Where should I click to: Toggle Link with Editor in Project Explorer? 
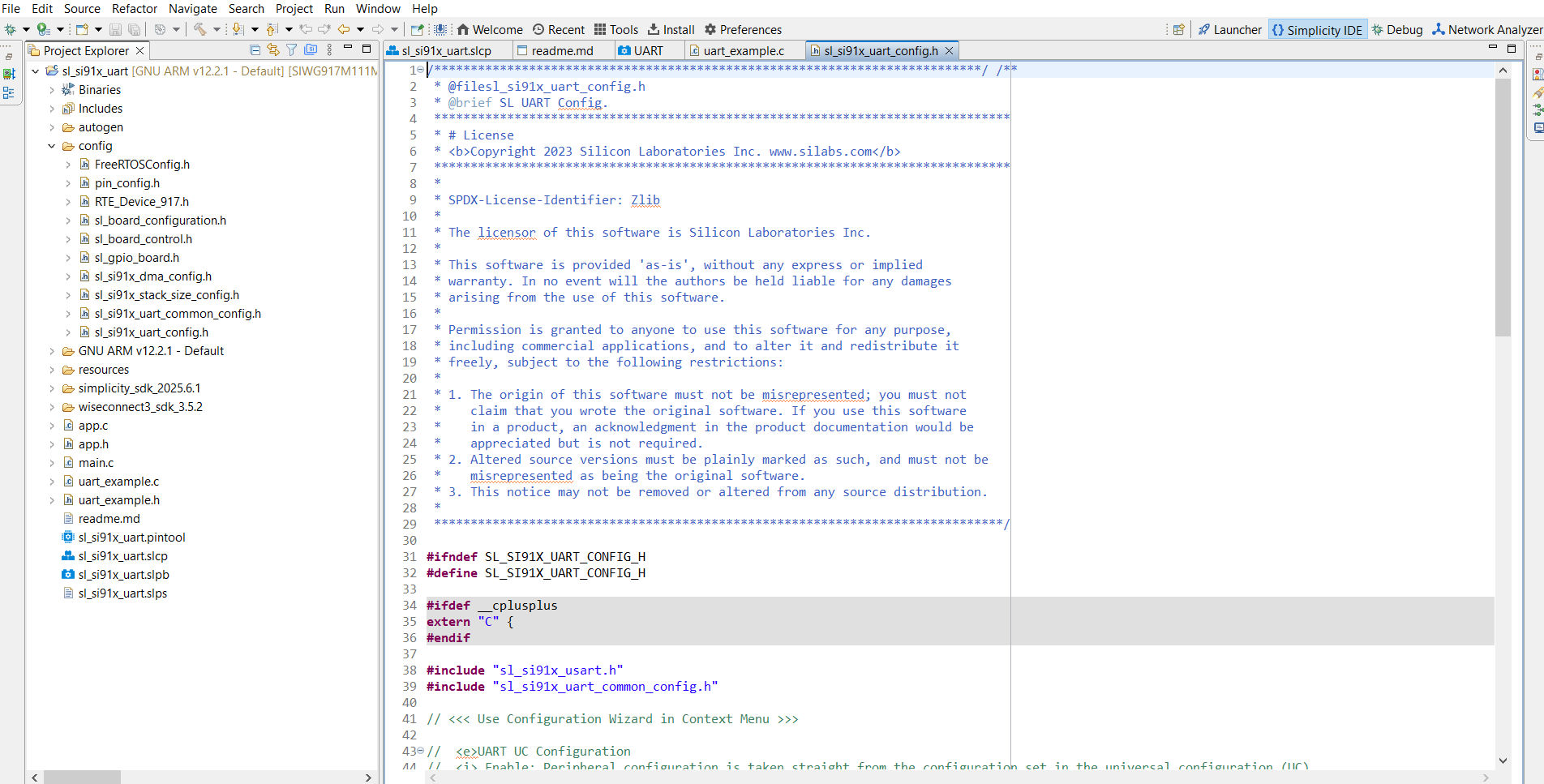pyautogui.click(x=272, y=50)
